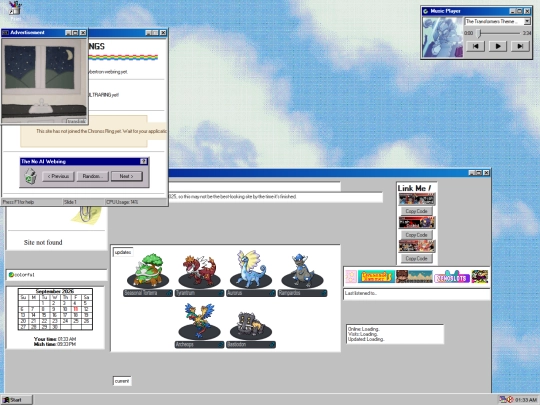Click the Music Player title bar icon
540x405 pixels.
click(x=426, y=11)
